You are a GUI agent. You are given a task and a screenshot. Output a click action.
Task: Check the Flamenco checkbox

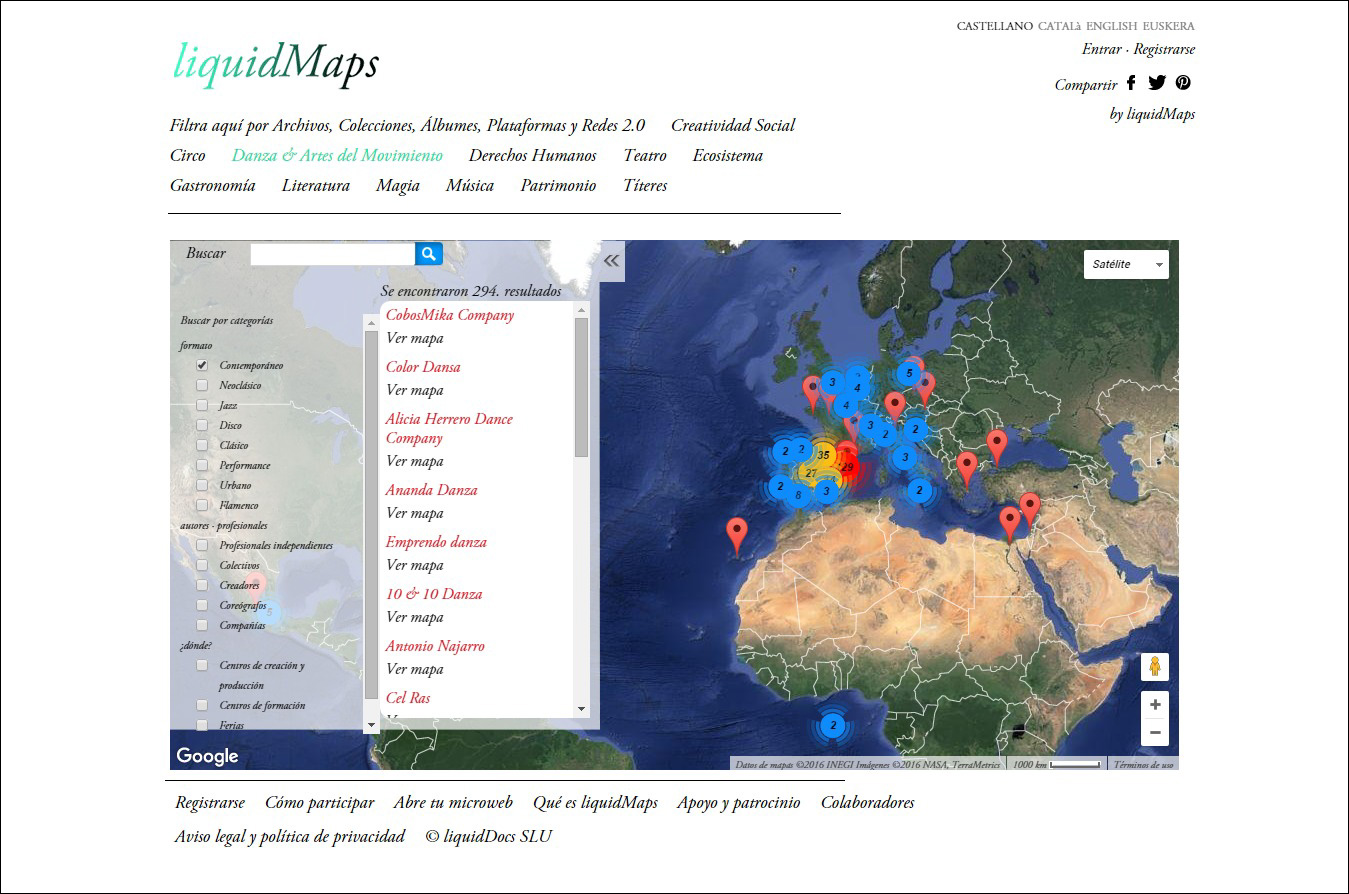click(202, 505)
